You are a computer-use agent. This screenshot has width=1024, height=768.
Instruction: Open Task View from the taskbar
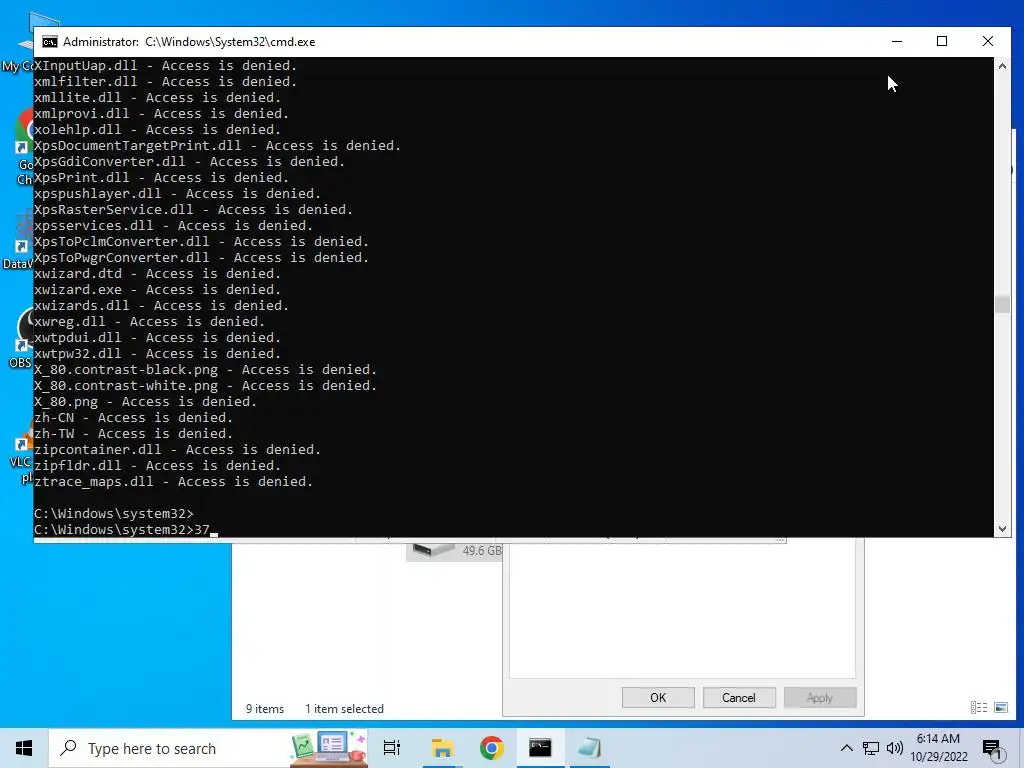pyautogui.click(x=391, y=748)
